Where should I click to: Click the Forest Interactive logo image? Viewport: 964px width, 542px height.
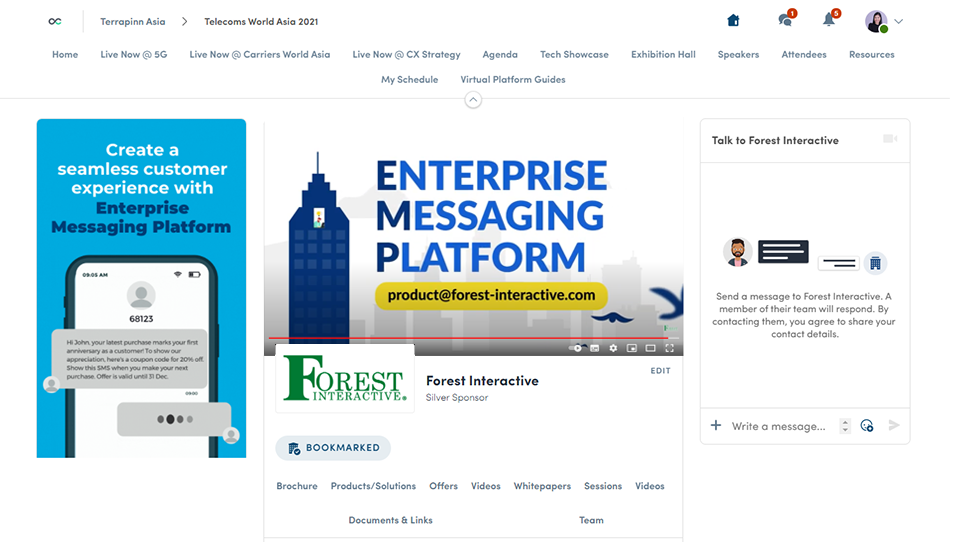point(345,379)
